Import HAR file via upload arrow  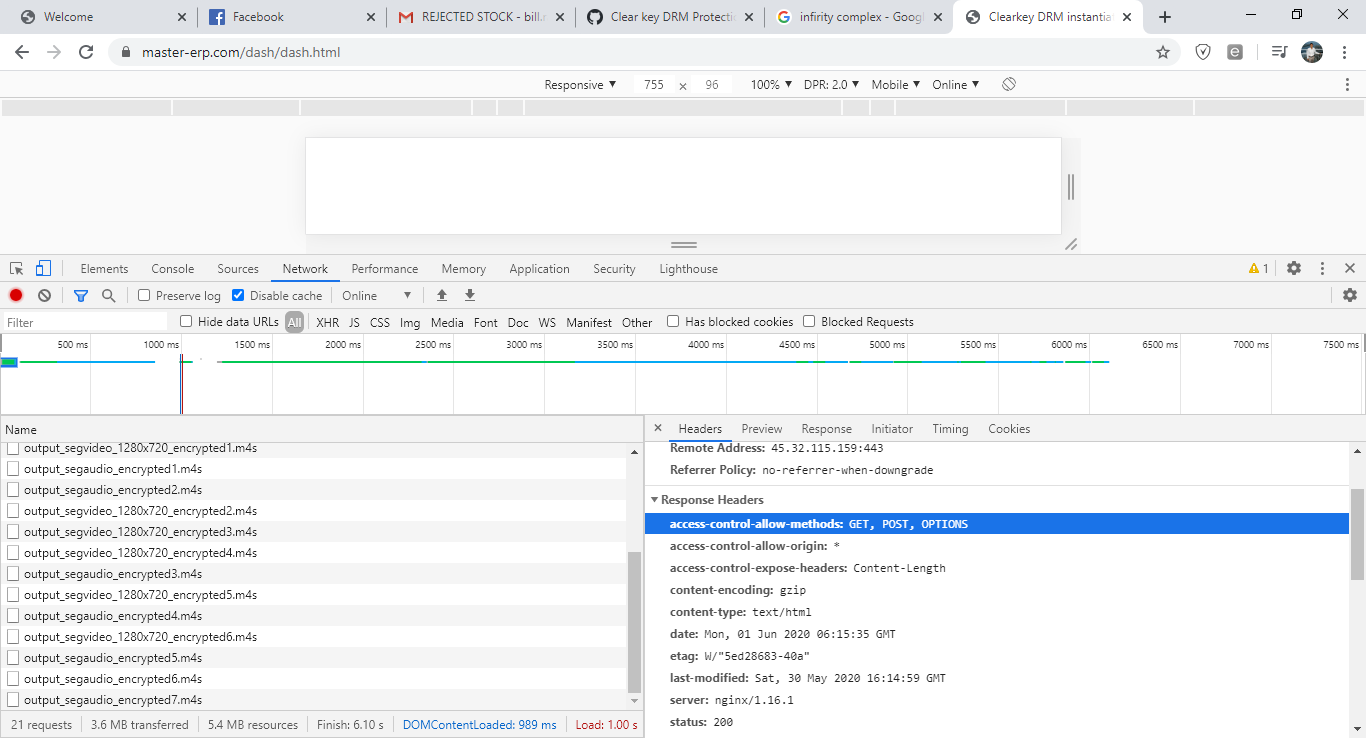[441, 295]
